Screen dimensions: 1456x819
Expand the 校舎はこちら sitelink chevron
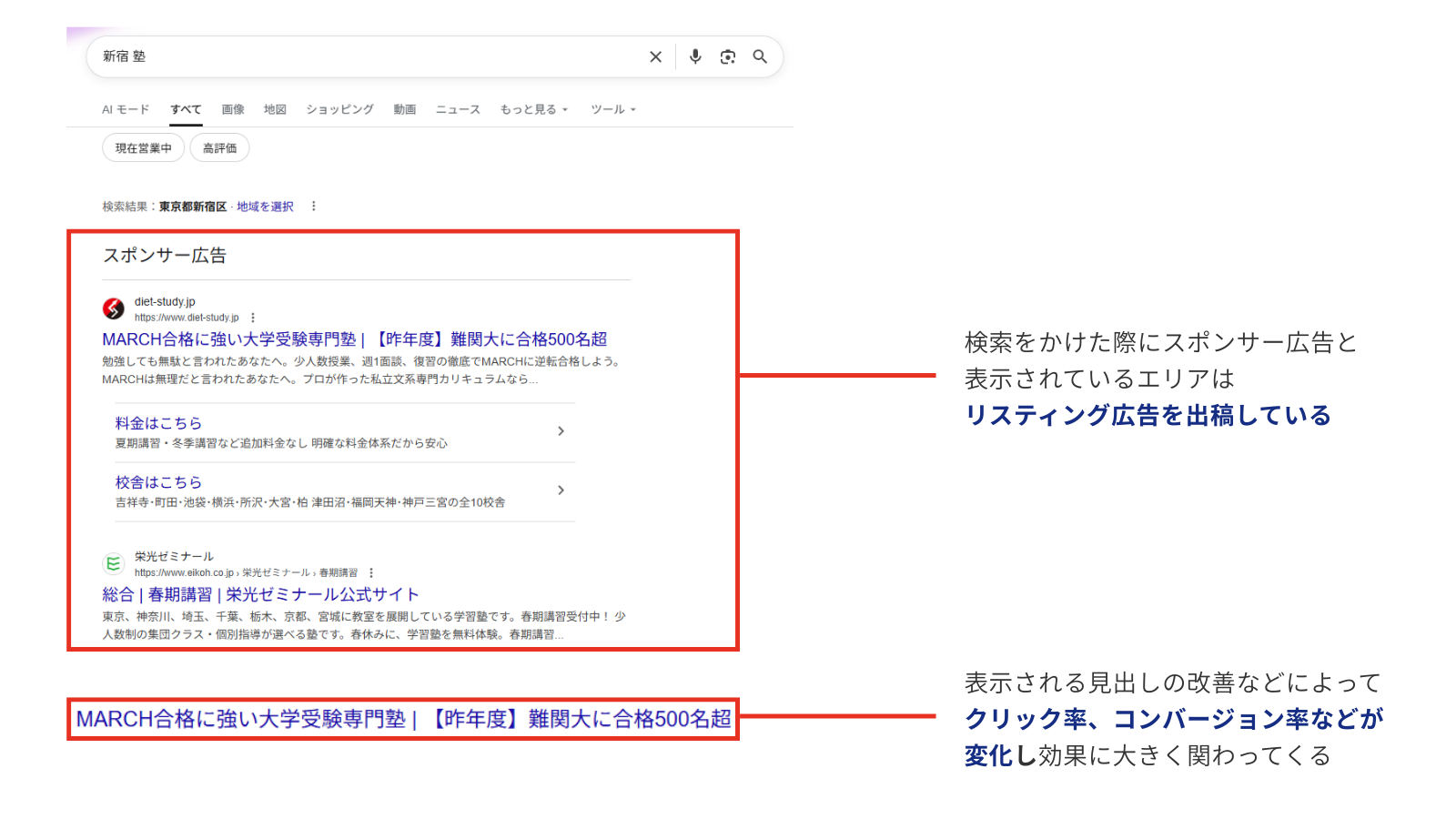(x=561, y=490)
